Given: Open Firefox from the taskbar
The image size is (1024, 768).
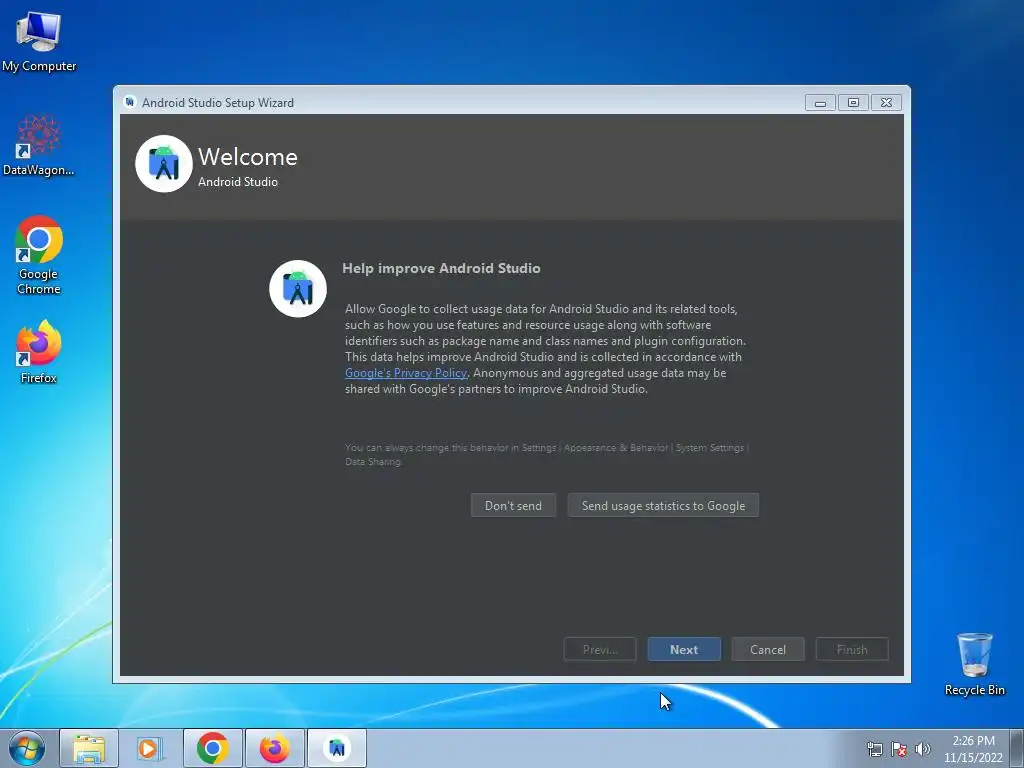Looking at the screenshot, I should 274,748.
